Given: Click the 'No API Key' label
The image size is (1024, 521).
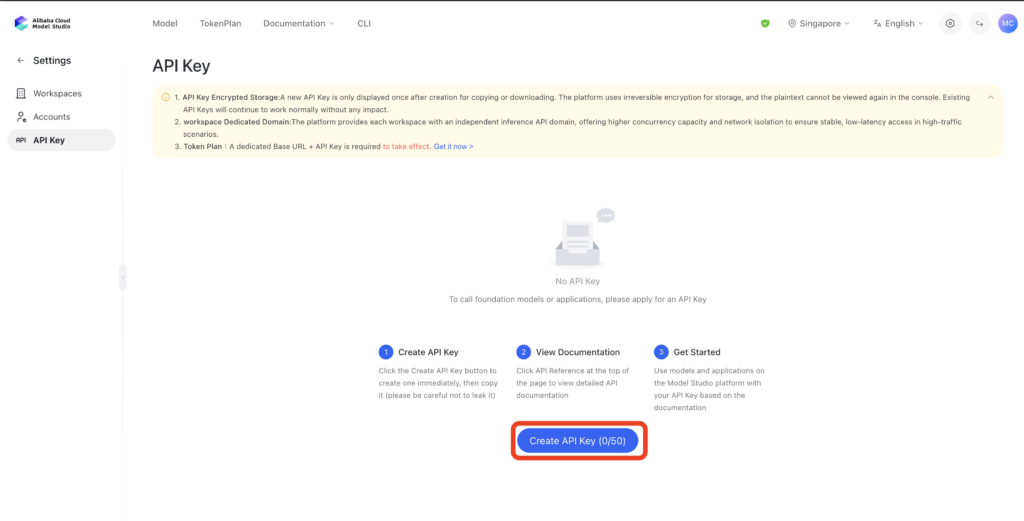Looking at the screenshot, I should point(577,281).
